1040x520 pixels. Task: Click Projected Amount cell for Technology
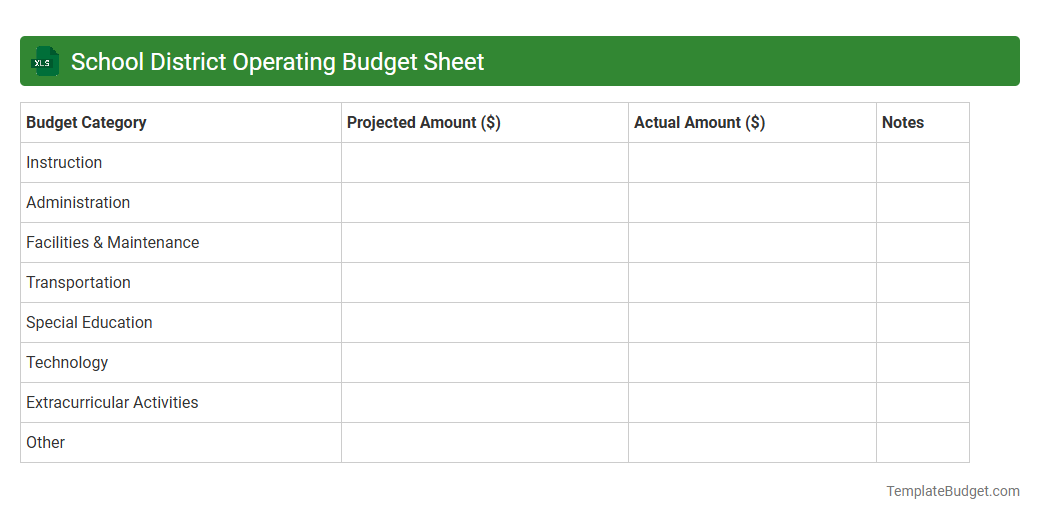pyautogui.click(x=485, y=362)
